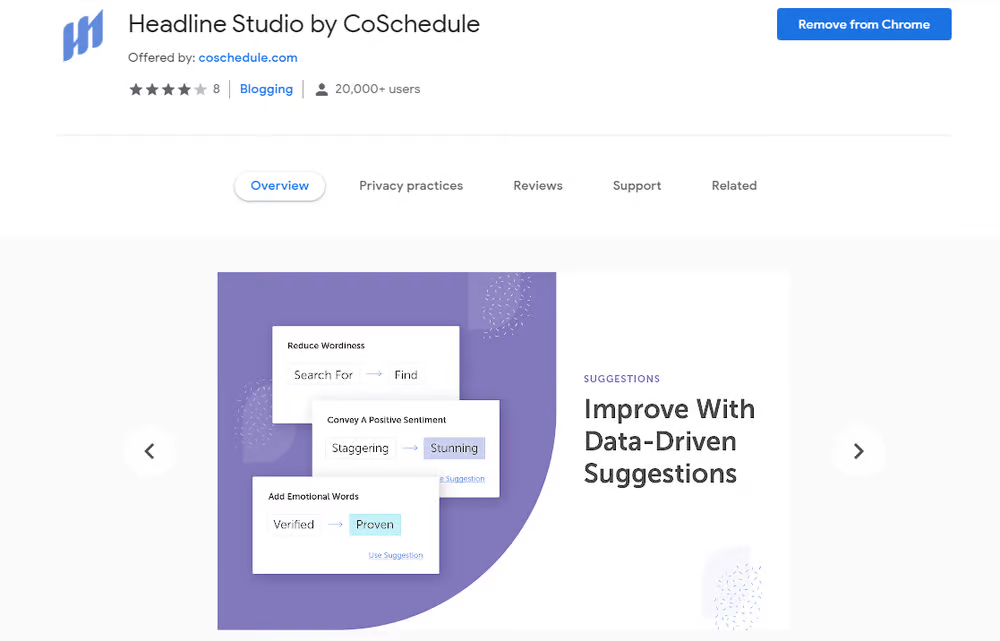Image resolution: width=1000 pixels, height=641 pixels.
Task: View the Related tab
Action: [x=734, y=186]
